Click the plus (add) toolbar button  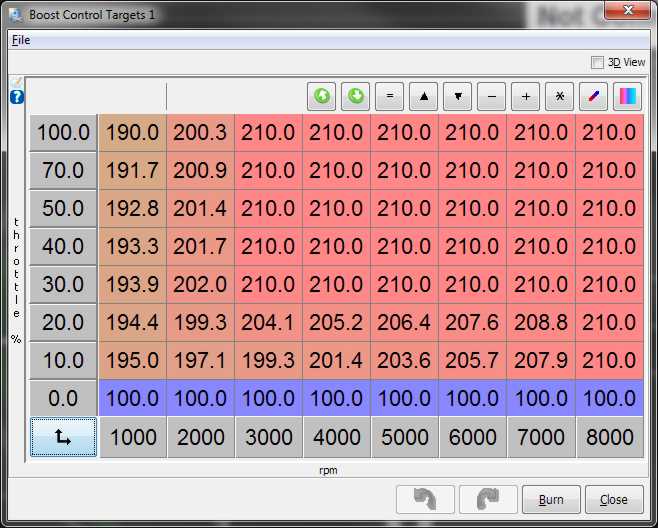[x=525, y=96]
